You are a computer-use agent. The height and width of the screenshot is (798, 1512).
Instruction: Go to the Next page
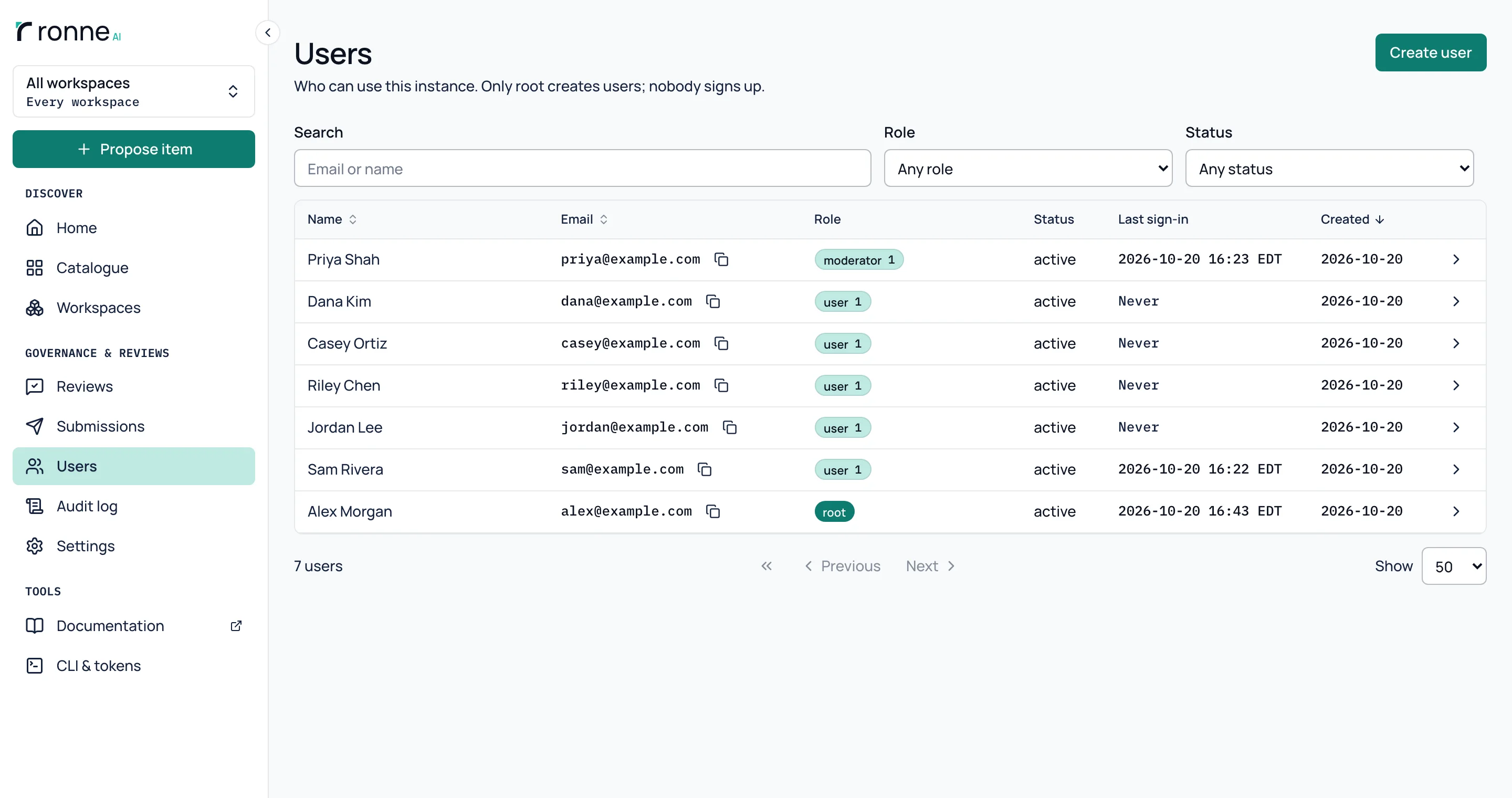pos(931,566)
